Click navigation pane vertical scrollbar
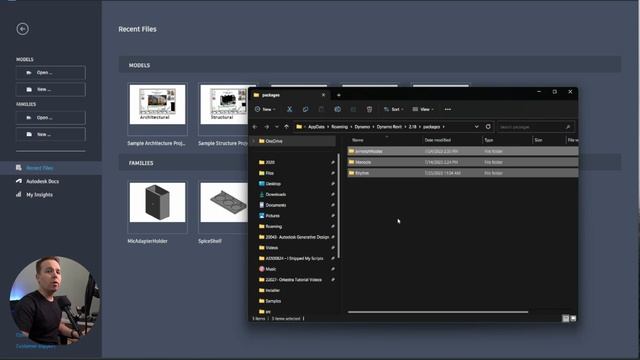Screen dimensions: 640x360 click(x=338, y=206)
